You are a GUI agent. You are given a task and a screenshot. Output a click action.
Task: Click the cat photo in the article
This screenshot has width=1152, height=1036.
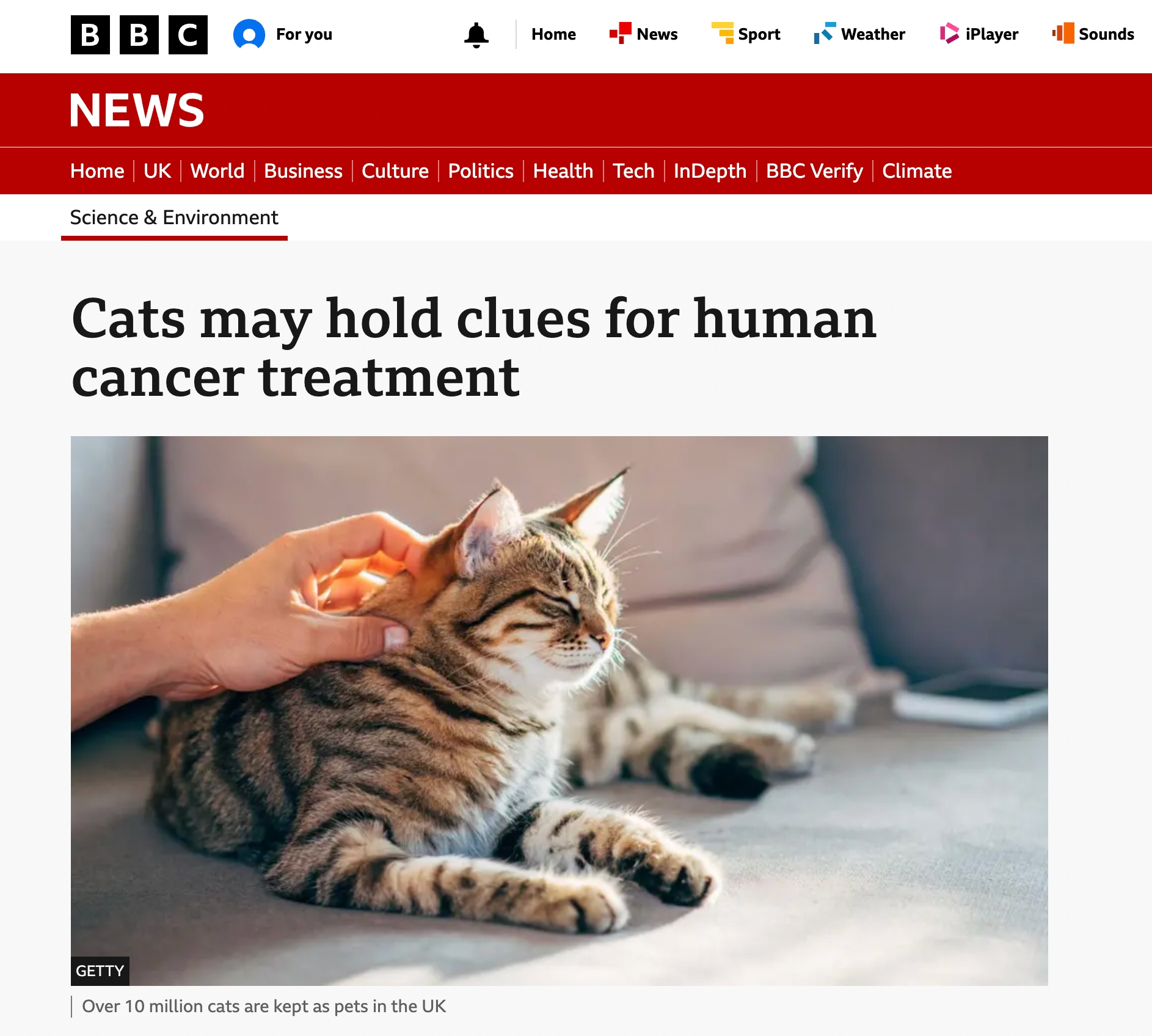coord(560,710)
